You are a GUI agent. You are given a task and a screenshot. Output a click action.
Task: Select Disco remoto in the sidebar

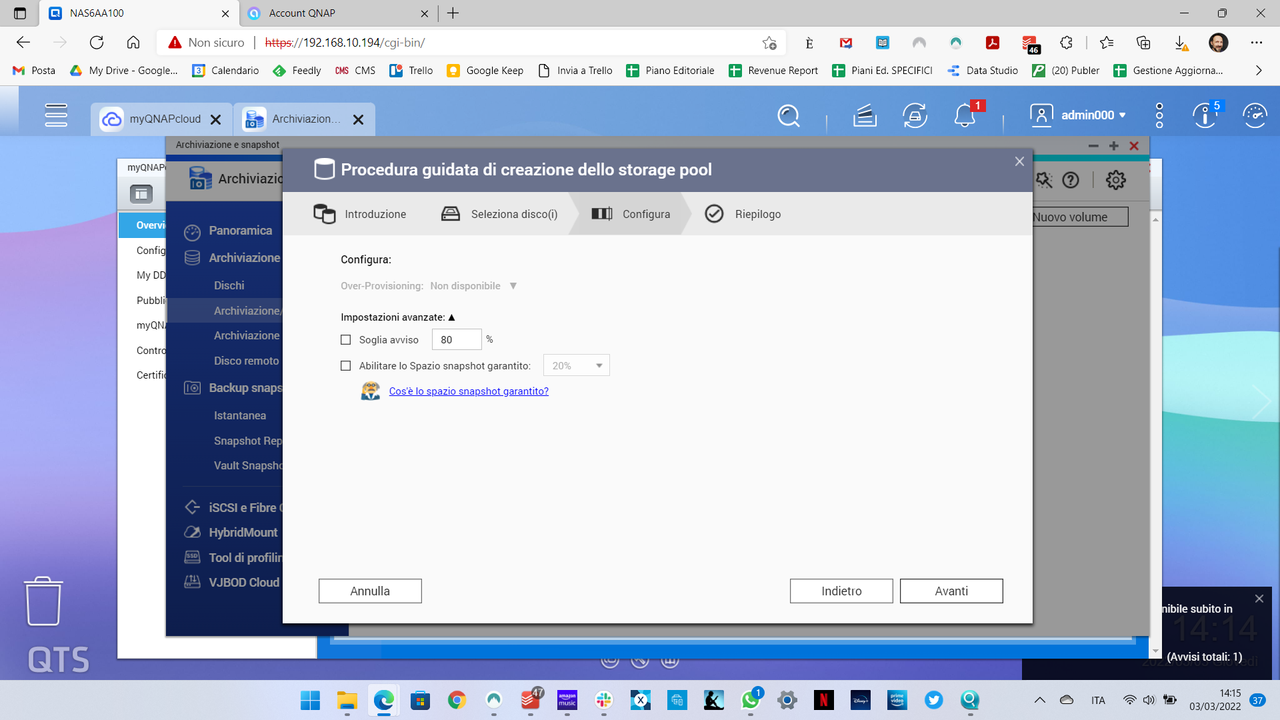(246, 361)
